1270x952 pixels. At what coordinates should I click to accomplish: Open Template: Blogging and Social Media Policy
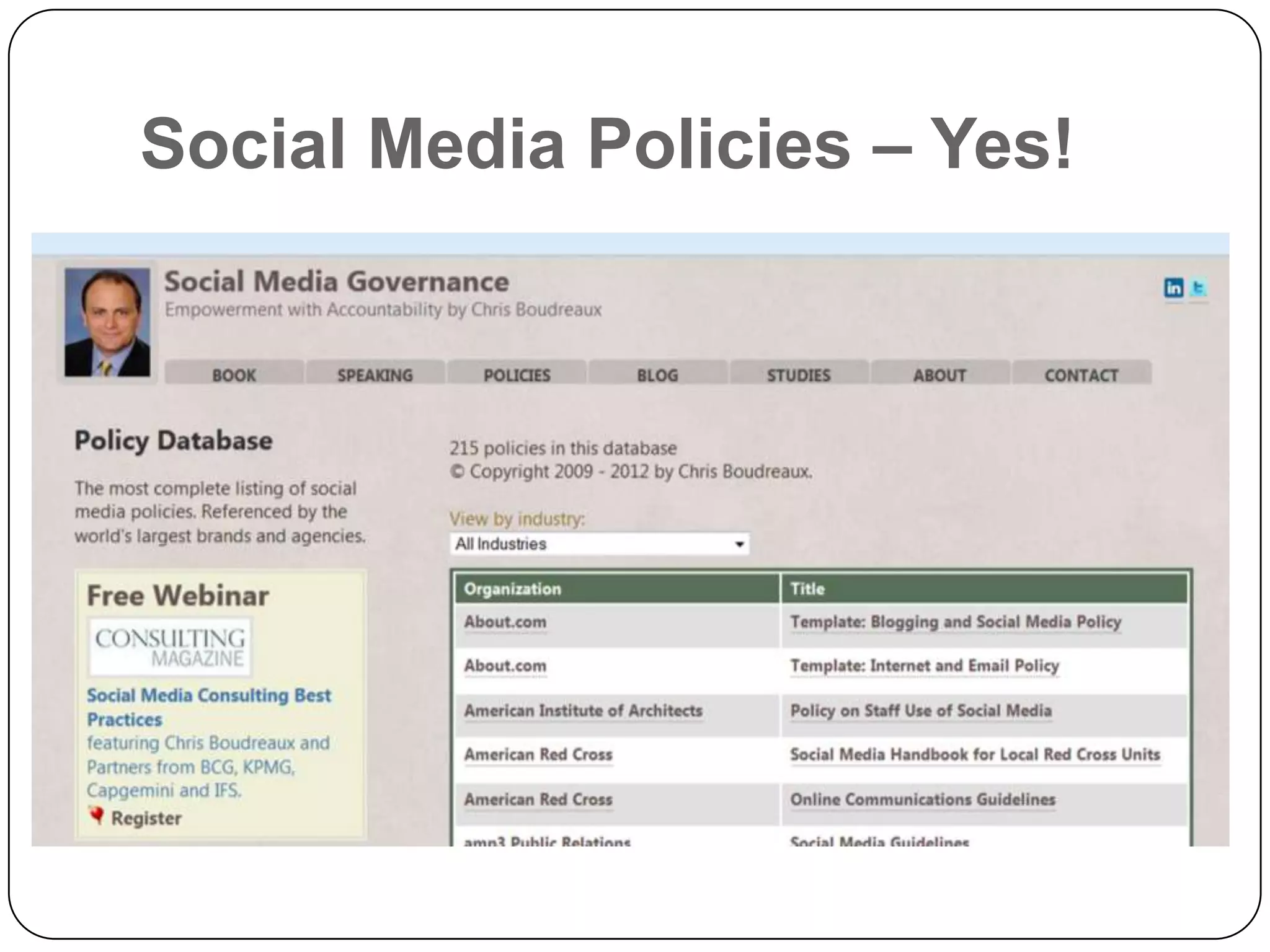[x=956, y=622]
